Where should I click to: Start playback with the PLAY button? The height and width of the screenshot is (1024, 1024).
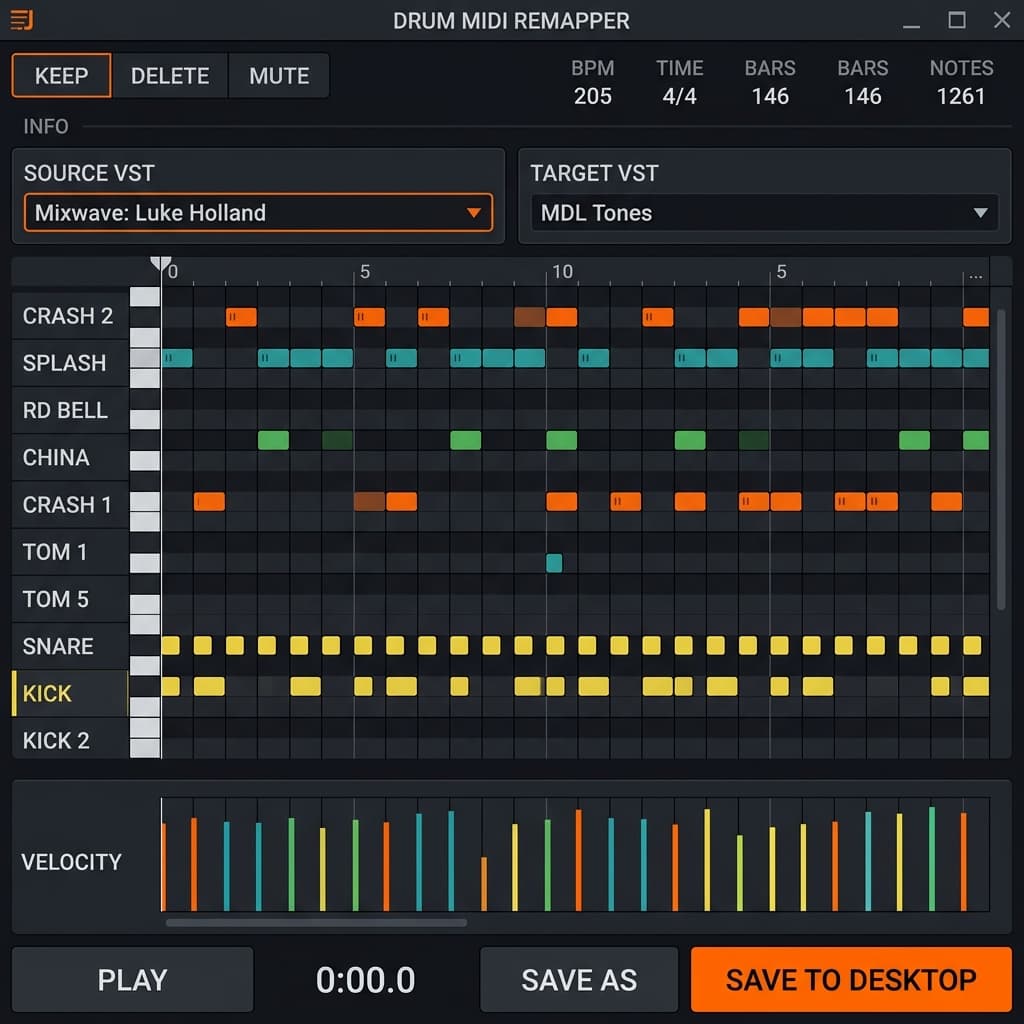132,980
